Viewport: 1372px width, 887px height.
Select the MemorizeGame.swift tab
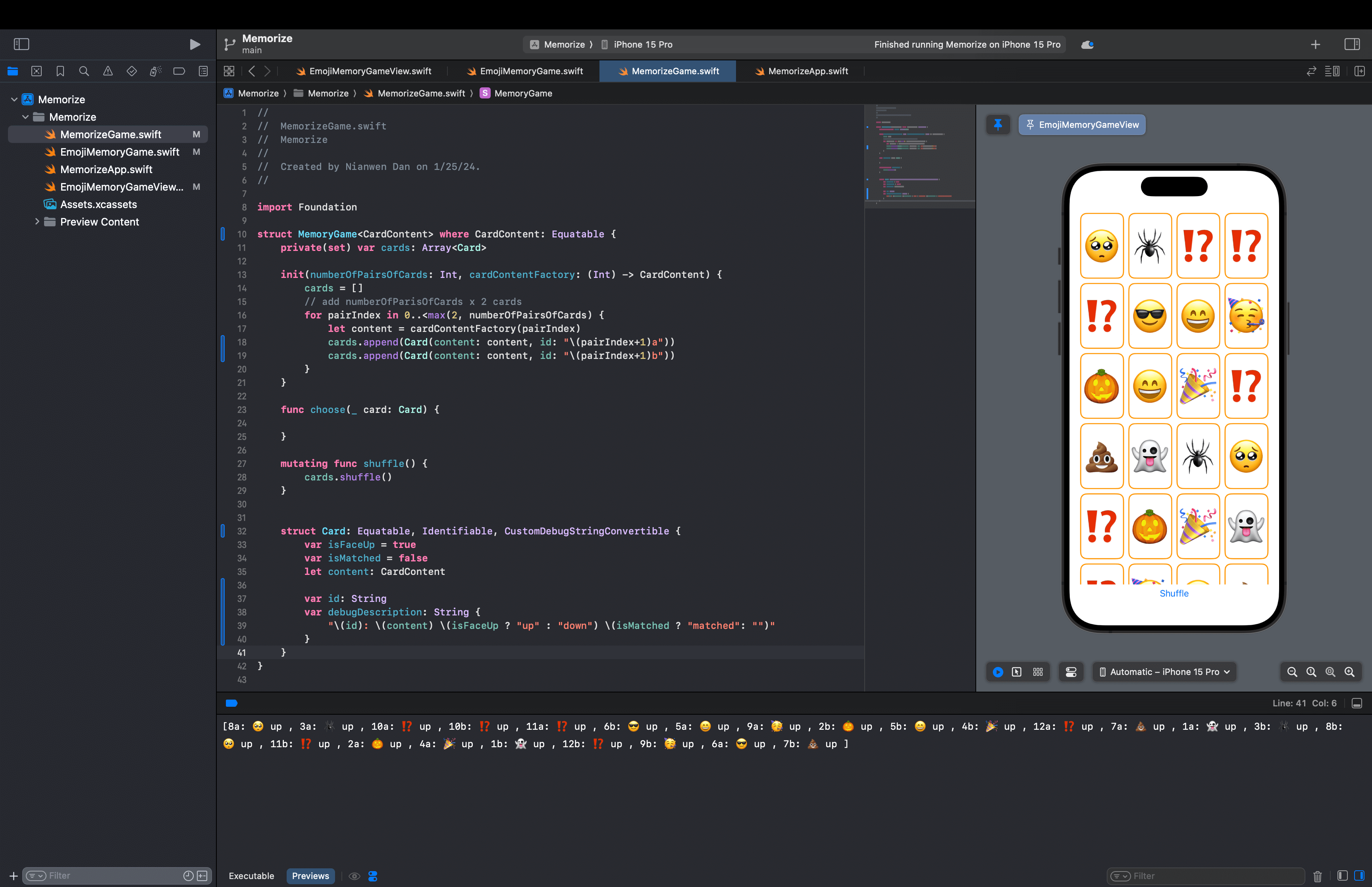(668, 71)
